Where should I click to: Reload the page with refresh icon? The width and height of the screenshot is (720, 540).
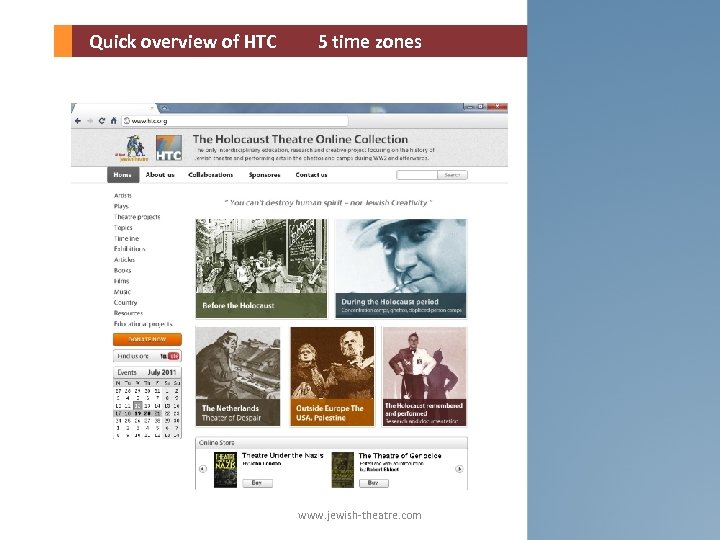click(102, 121)
